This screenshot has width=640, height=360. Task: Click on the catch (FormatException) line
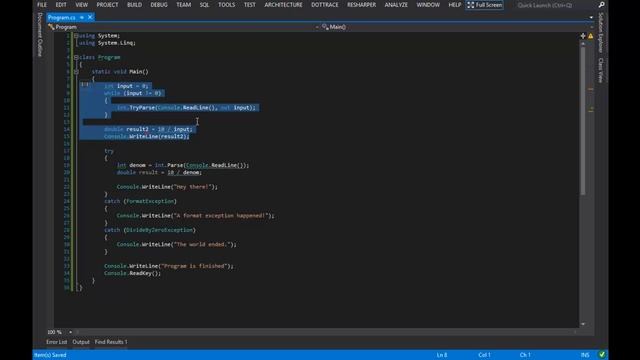pos(140,201)
